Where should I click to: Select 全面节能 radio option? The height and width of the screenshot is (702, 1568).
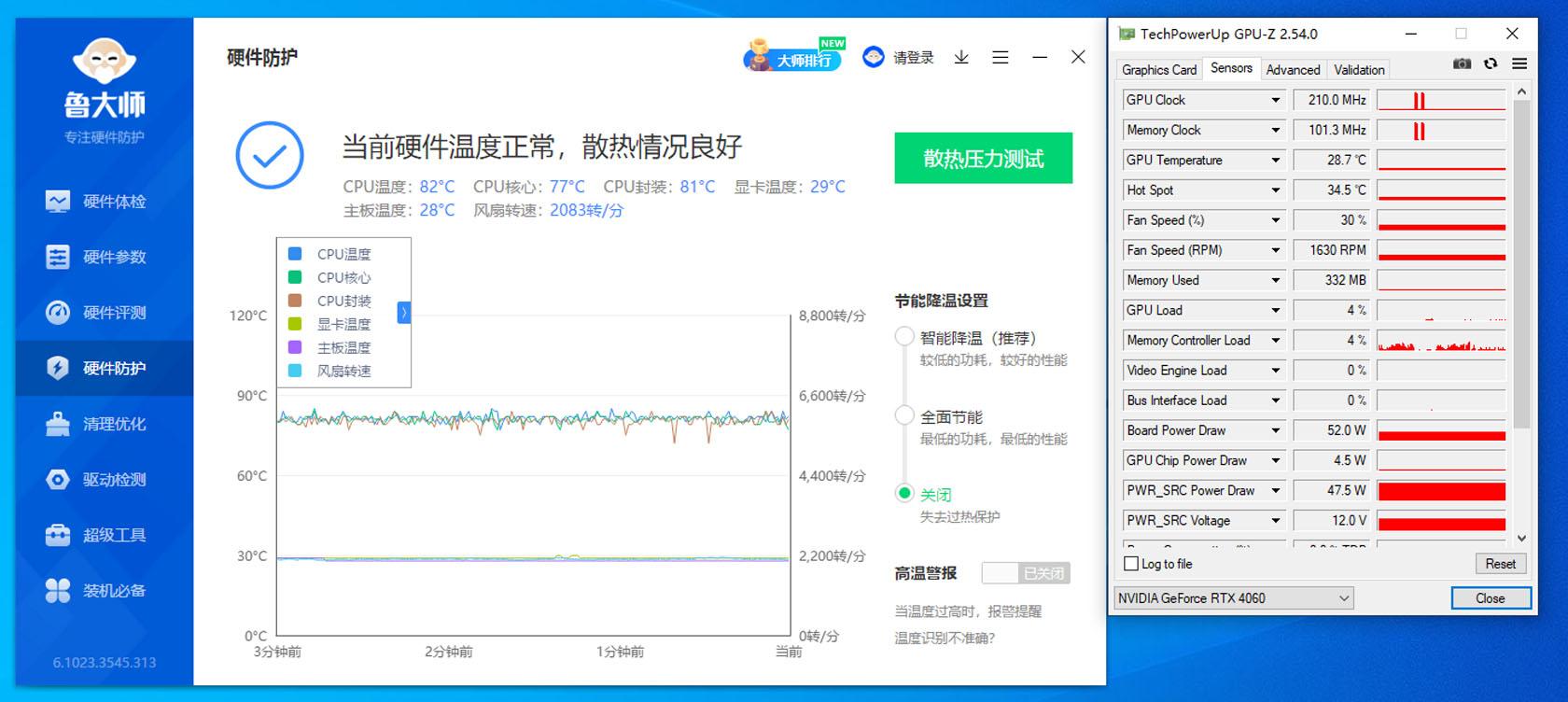tap(904, 416)
